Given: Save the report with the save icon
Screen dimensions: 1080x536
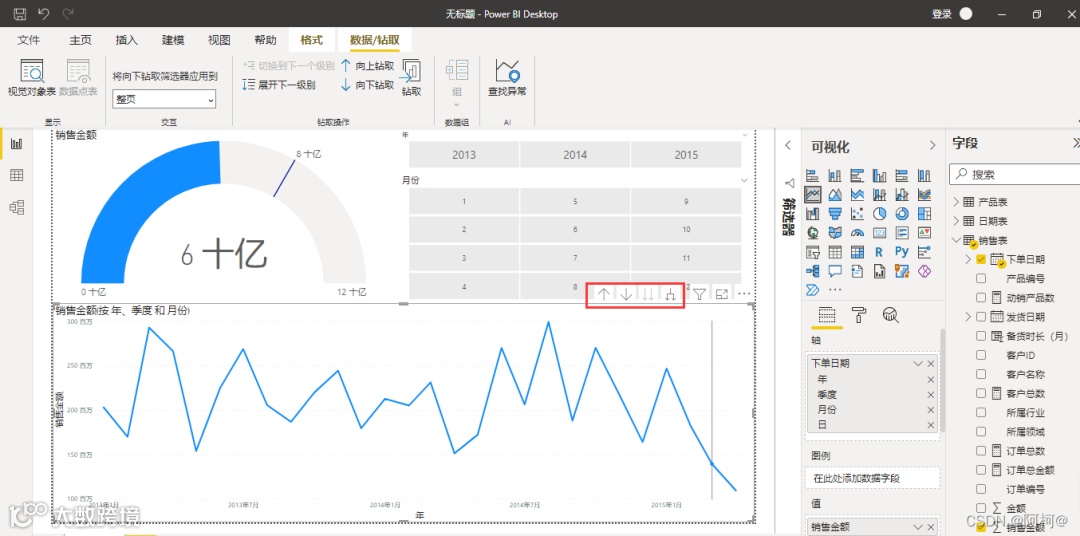Looking at the screenshot, I should pos(20,14).
